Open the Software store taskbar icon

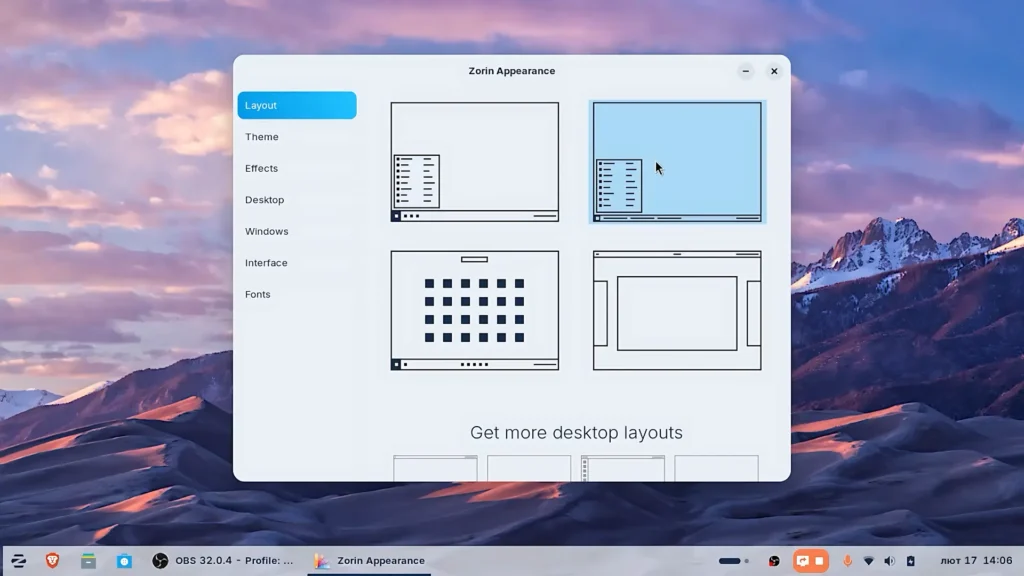(x=124, y=560)
